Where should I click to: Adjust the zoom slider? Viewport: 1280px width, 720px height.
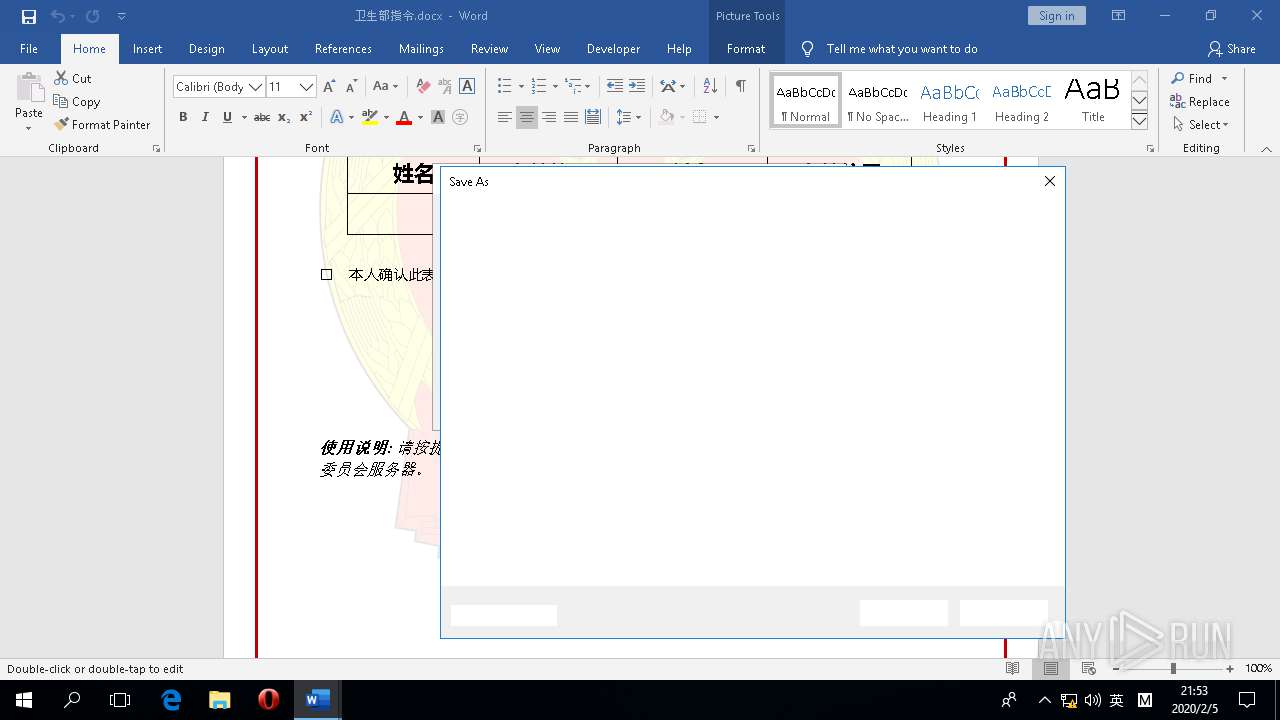[1173, 668]
